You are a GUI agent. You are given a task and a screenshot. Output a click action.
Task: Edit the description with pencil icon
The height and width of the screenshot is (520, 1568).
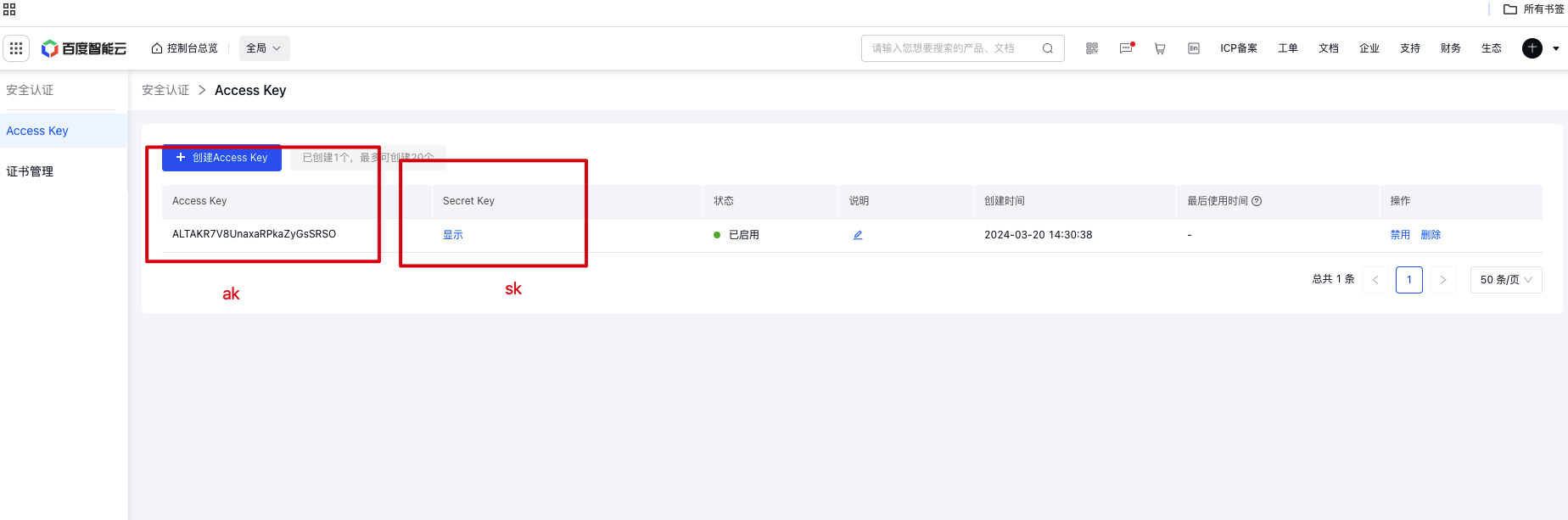pos(858,235)
